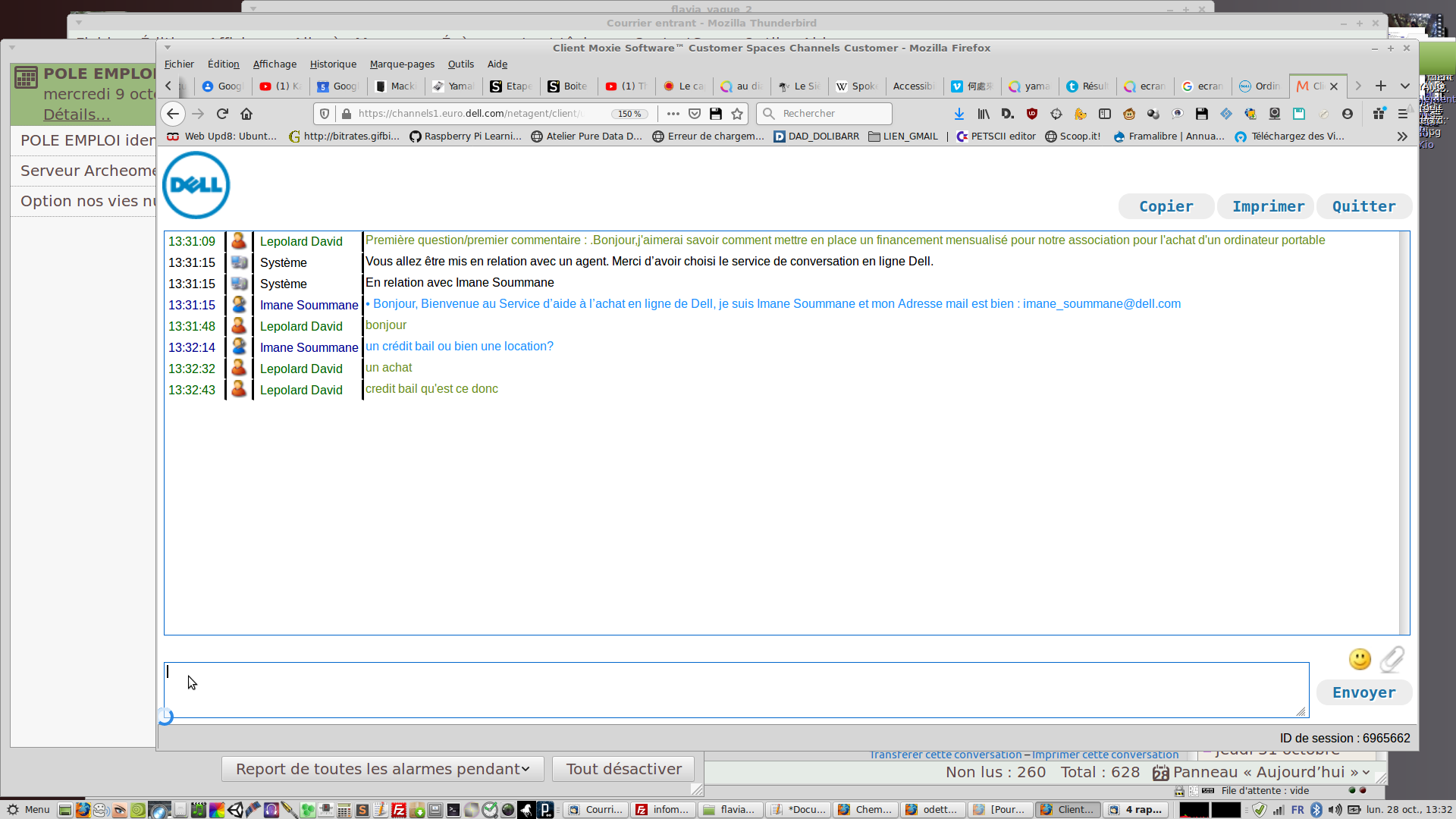The image size is (1456, 819).
Task: Click in the chat message input box
Action: 736,689
